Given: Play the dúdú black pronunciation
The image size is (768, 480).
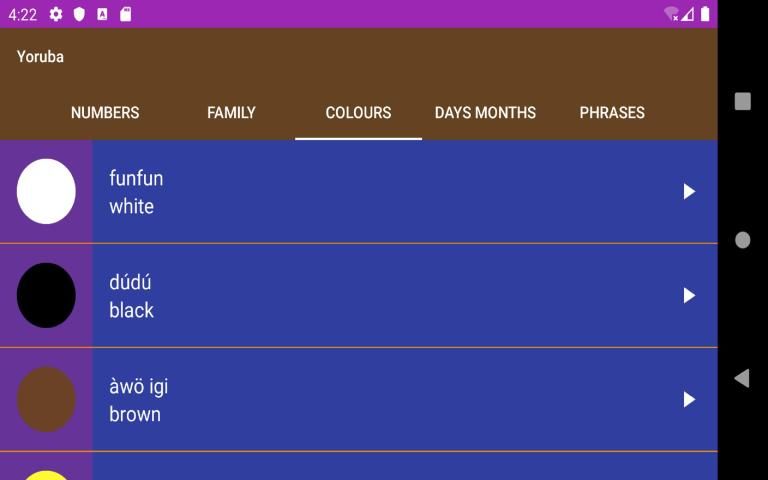Looking at the screenshot, I should [689, 295].
